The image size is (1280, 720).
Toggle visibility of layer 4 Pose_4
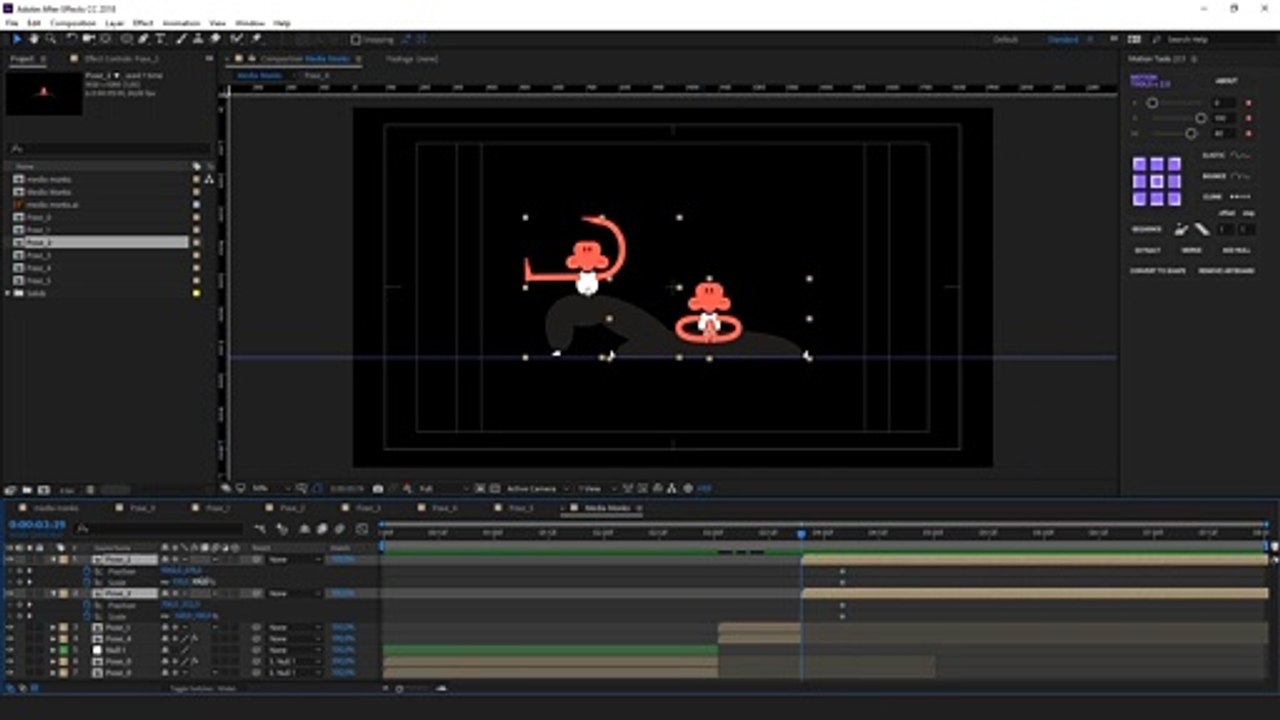[9, 639]
